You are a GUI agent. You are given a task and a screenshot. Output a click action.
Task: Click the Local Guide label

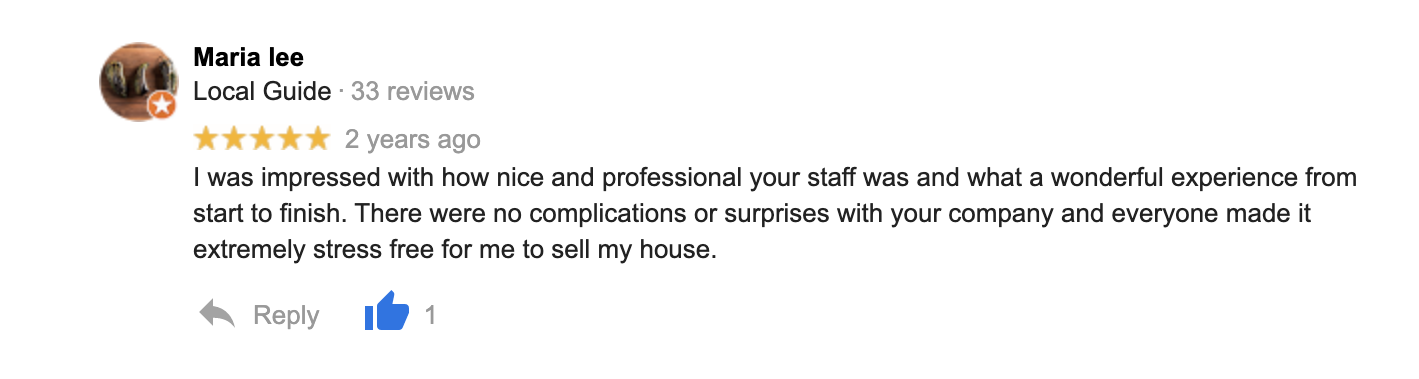pyautogui.click(x=262, y=92)
